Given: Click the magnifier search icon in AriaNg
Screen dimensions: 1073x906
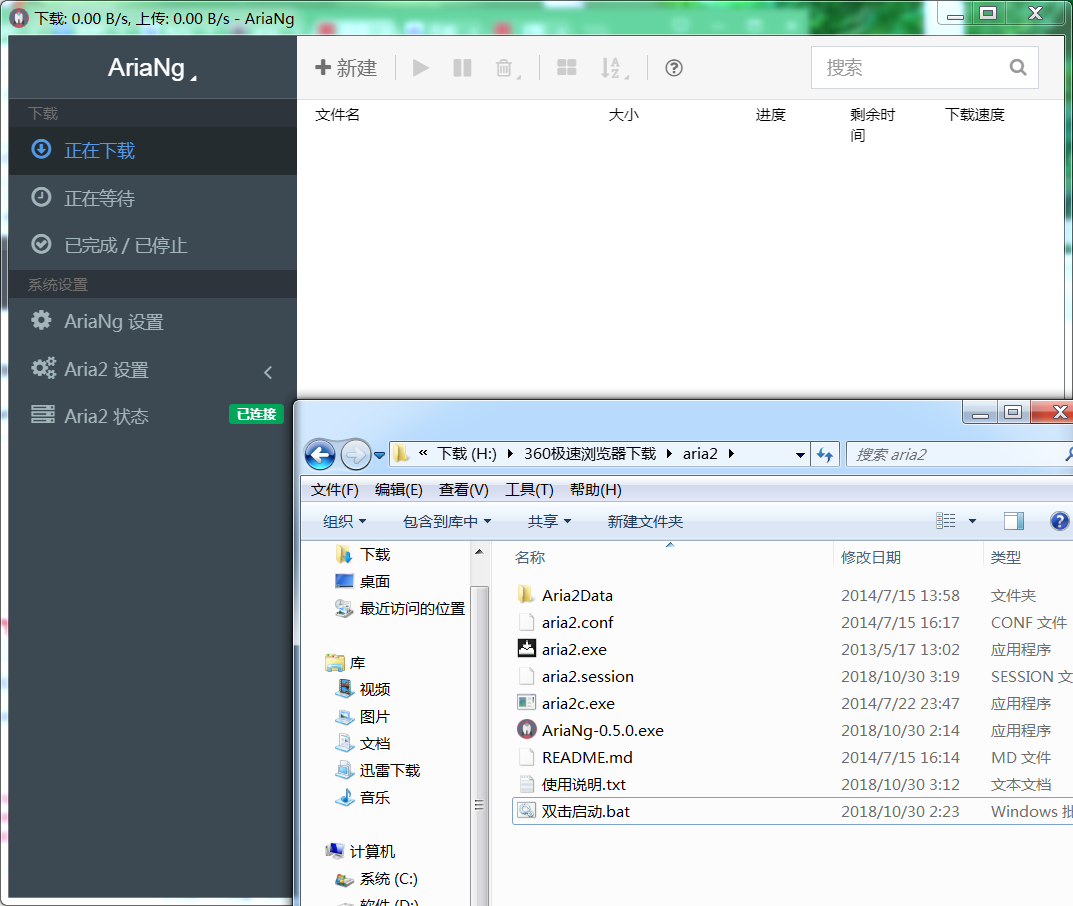Looking at the screenshot, I should tap(1018, 68).
